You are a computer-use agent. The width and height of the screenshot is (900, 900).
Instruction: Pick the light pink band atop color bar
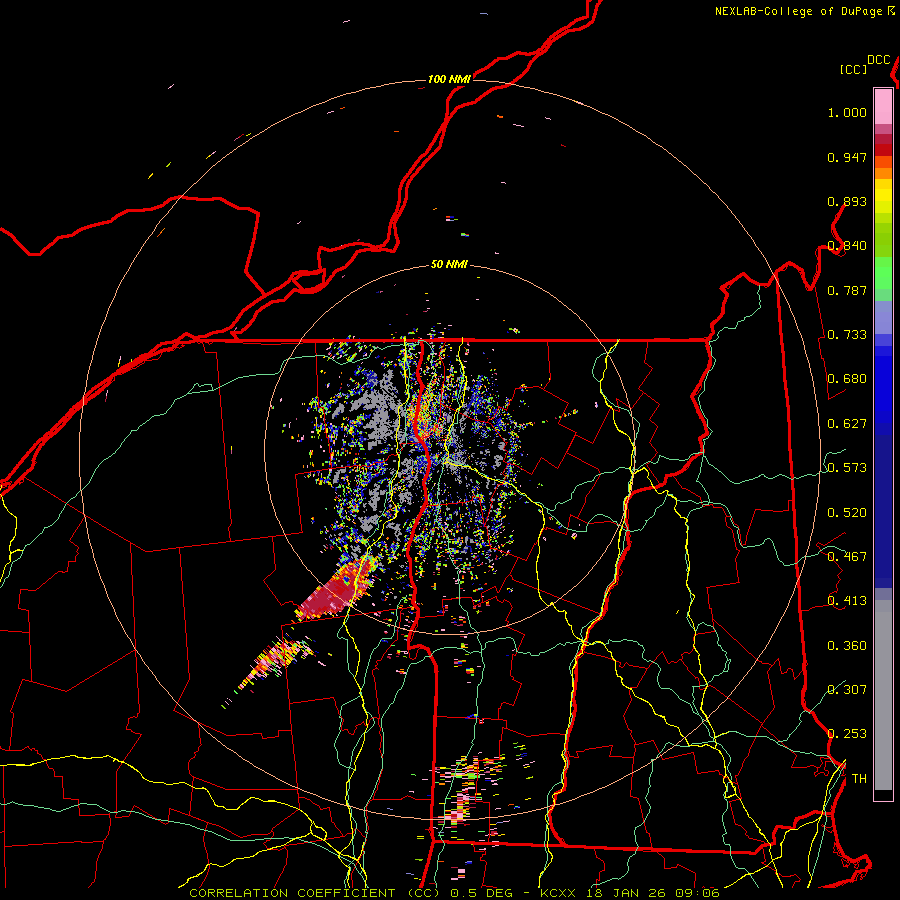tap(883, 106)
